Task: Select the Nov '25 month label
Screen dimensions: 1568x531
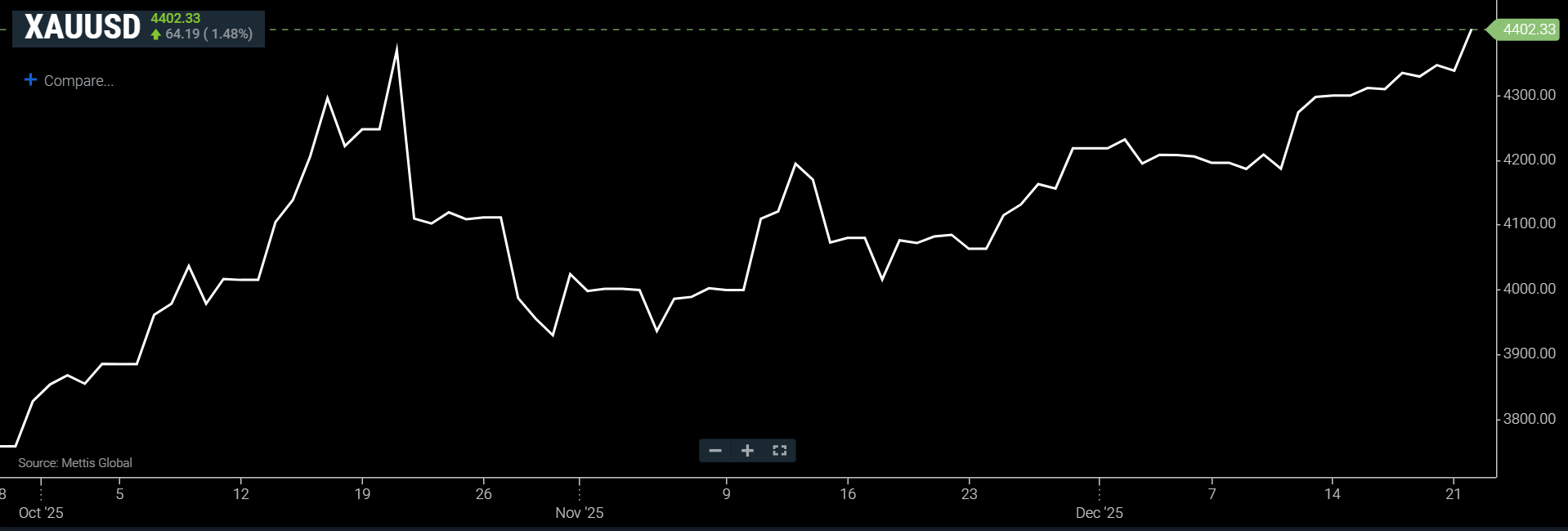Action: [x=579, y=513]
